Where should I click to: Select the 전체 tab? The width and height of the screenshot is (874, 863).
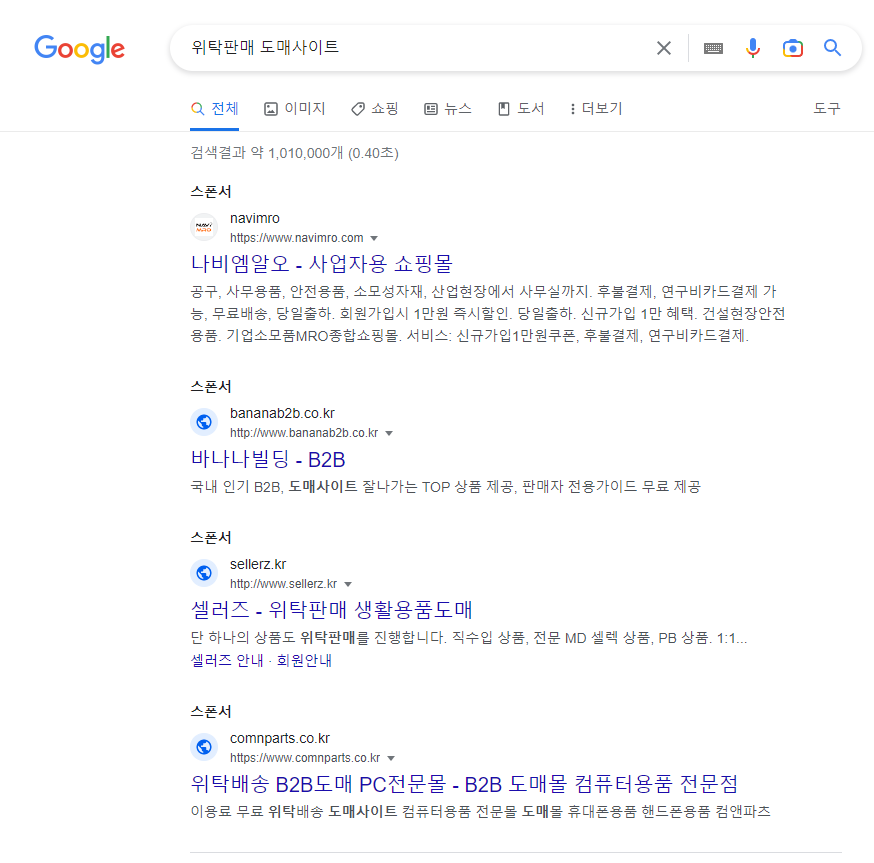pyautogui.click(x=215, y=109)
